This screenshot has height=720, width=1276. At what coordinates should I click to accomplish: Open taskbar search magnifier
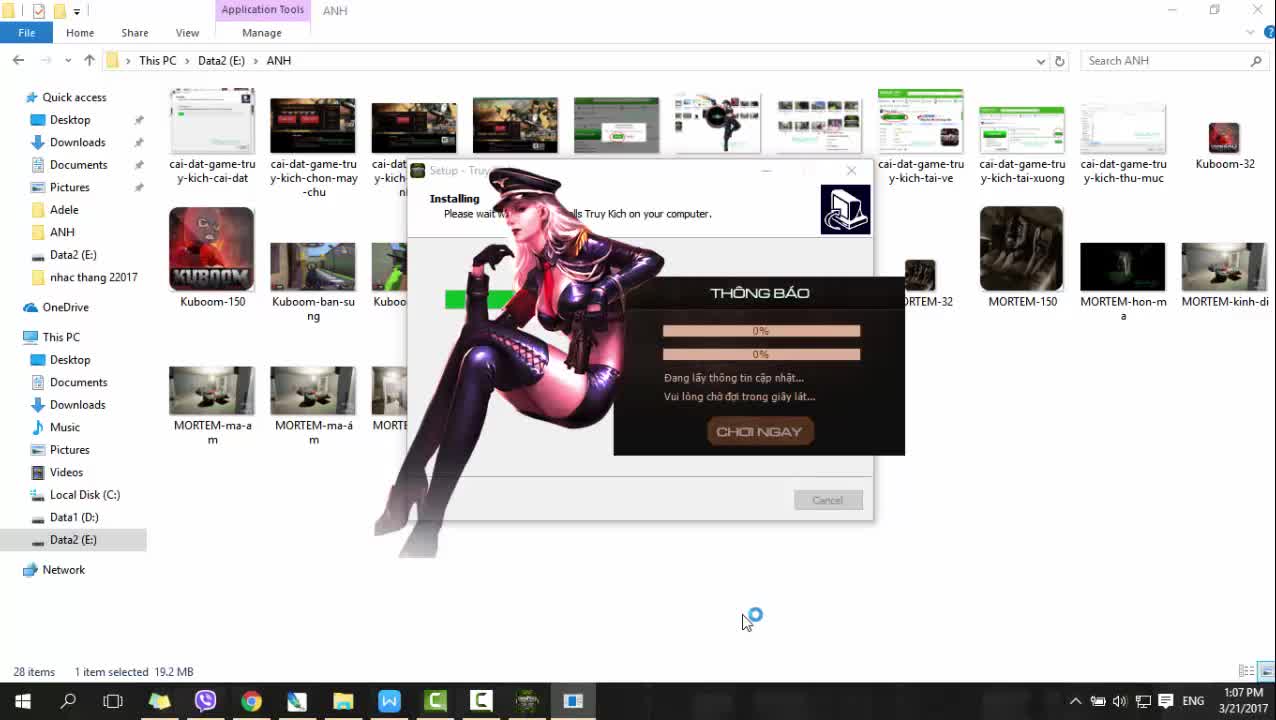point(68,701)
